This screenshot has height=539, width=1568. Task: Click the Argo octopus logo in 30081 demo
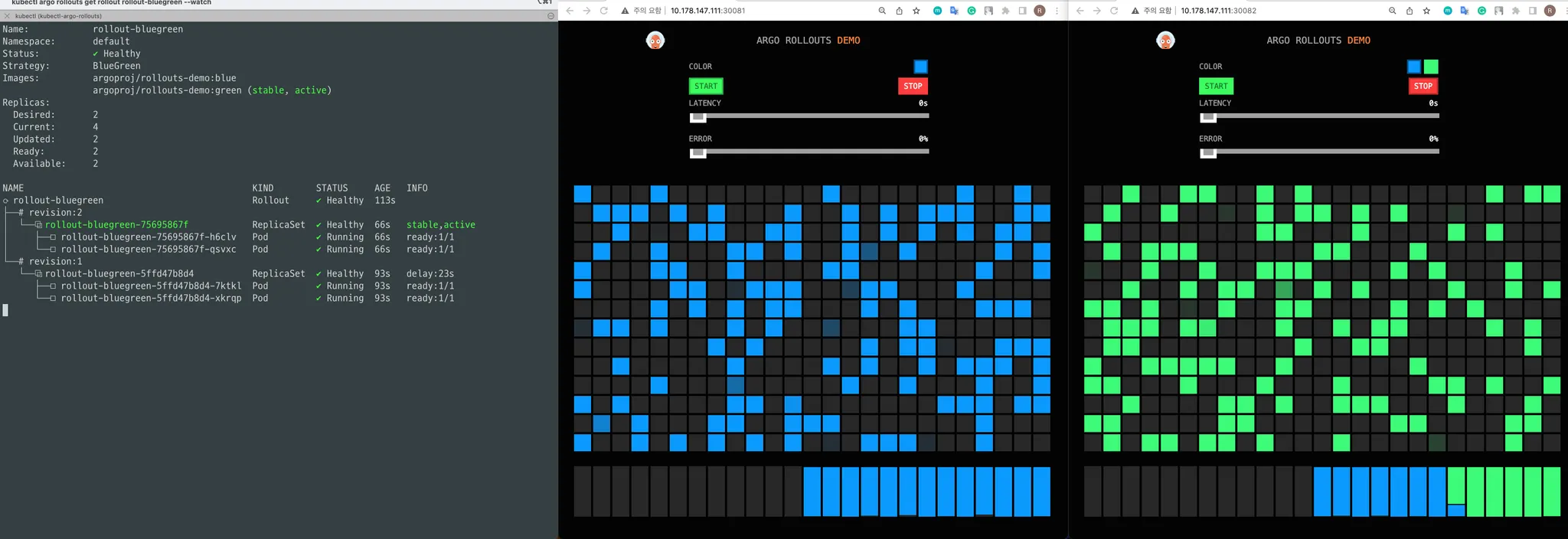pyautogui.click(x=655, y=41)
